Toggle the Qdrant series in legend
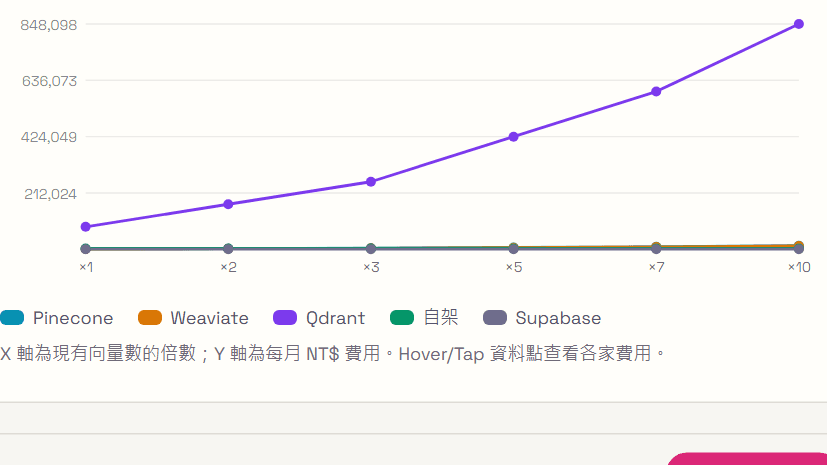This screenshot has width=827, height=465. click(319, 318)
